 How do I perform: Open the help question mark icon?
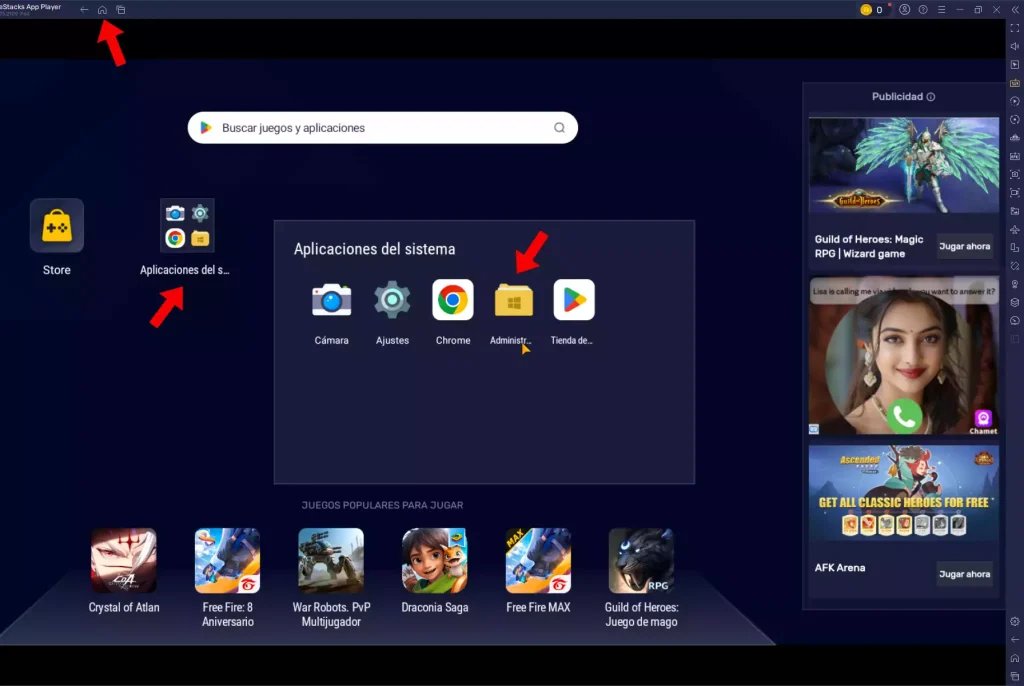coord(923,10)
